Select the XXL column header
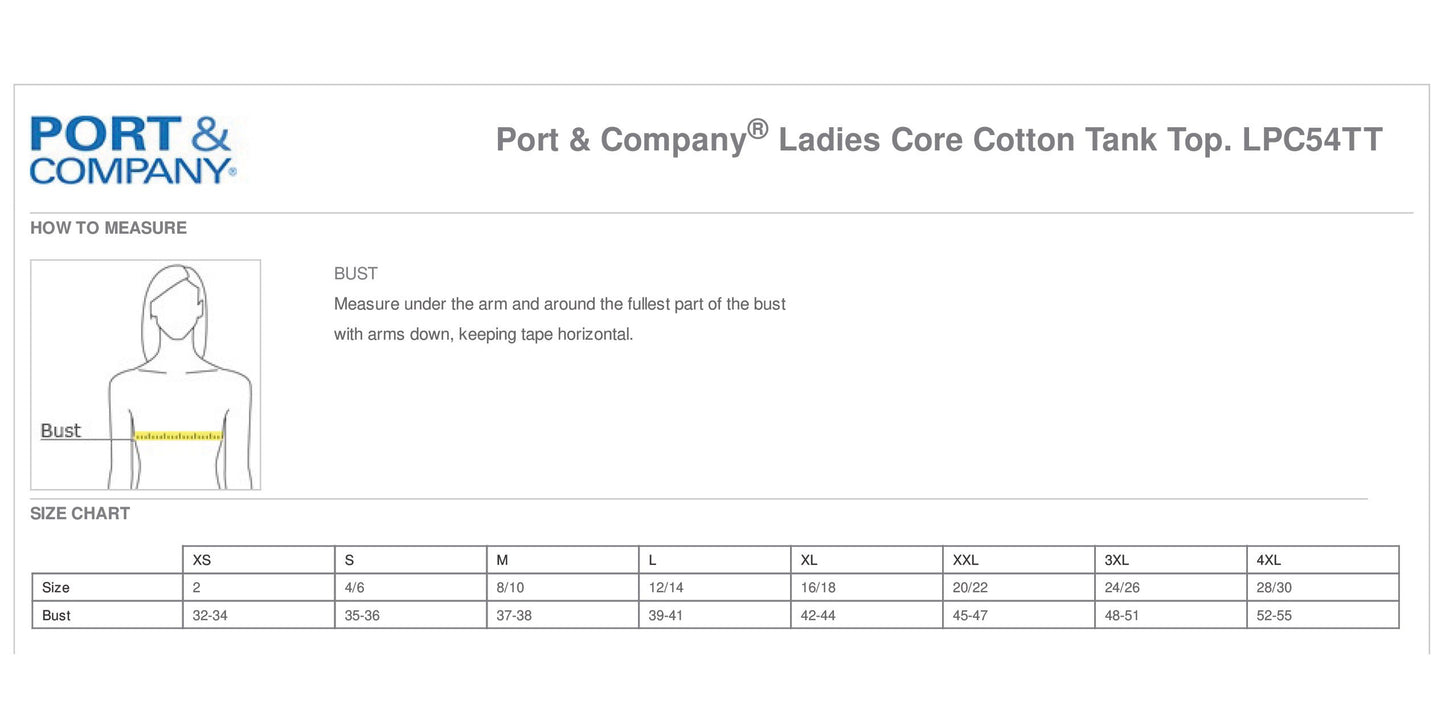Screen dimensions: 1445x709 [966, 560]
